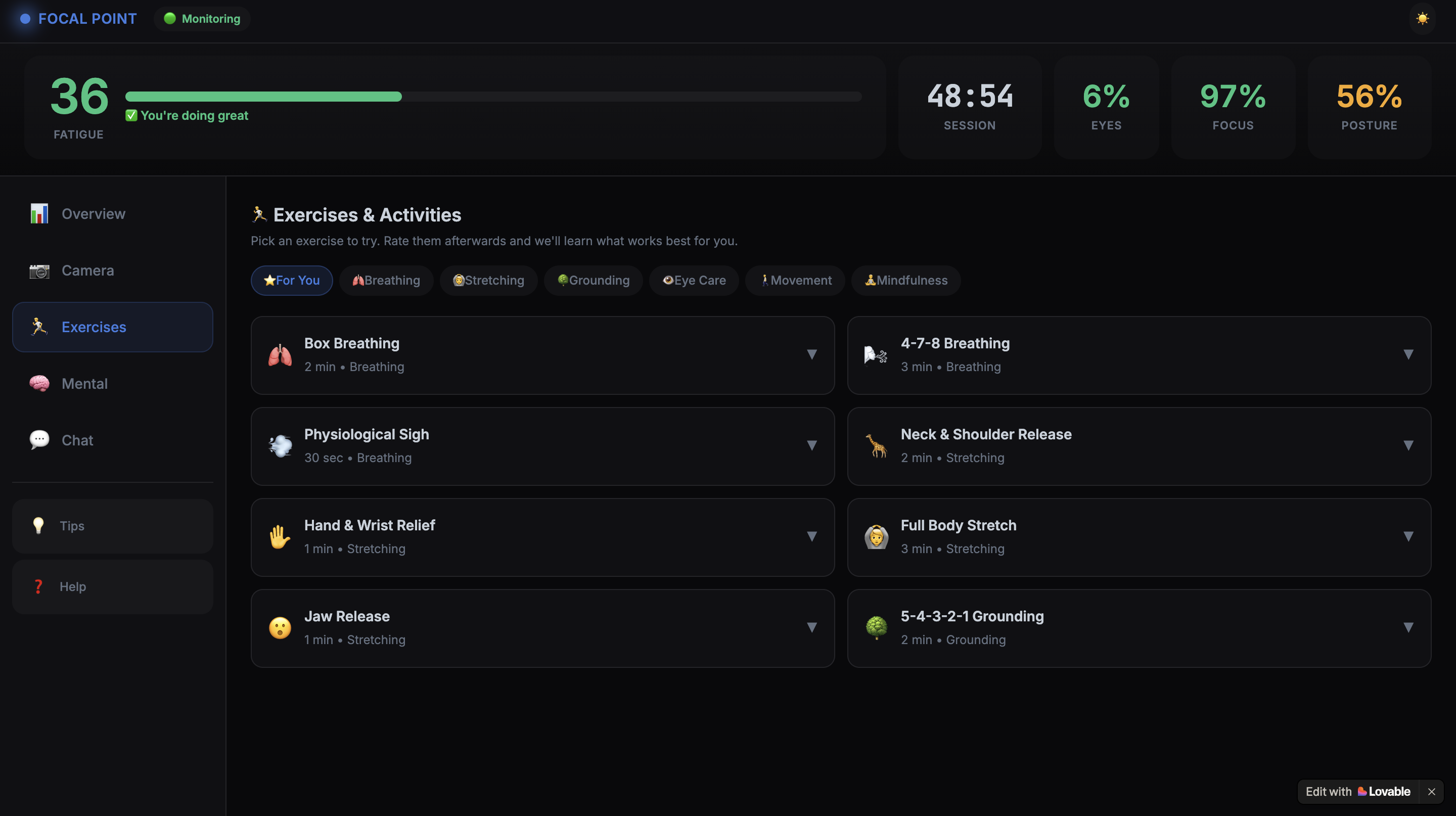Toggle light mode with sun icon
The width and height of the screenshot is (1456, 816).
click(x=1422, y=19)
